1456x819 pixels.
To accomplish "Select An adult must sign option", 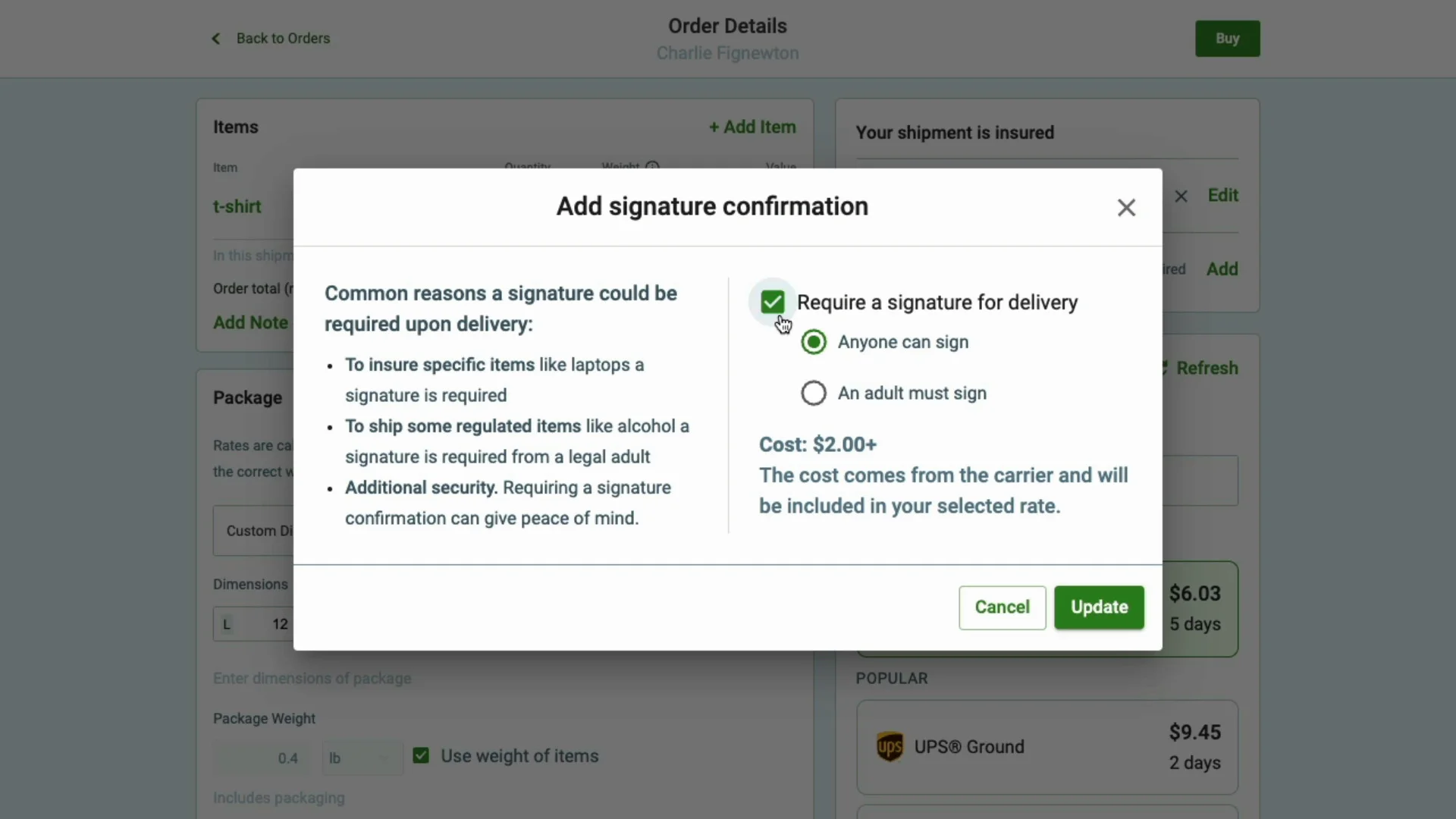I will pos(814,394).
